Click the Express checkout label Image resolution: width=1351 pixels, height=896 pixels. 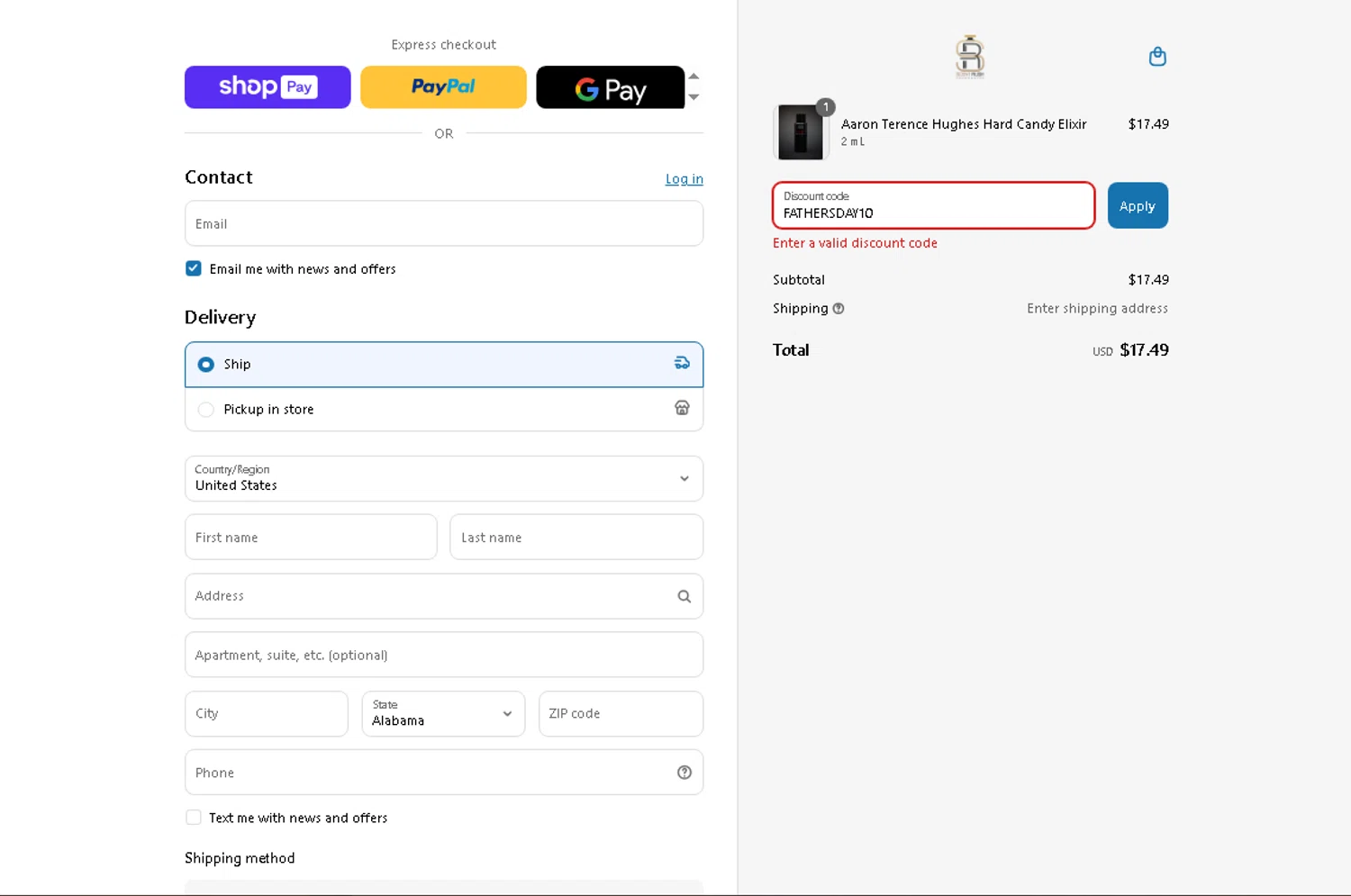pyautogui.click(x=443, y=44)
